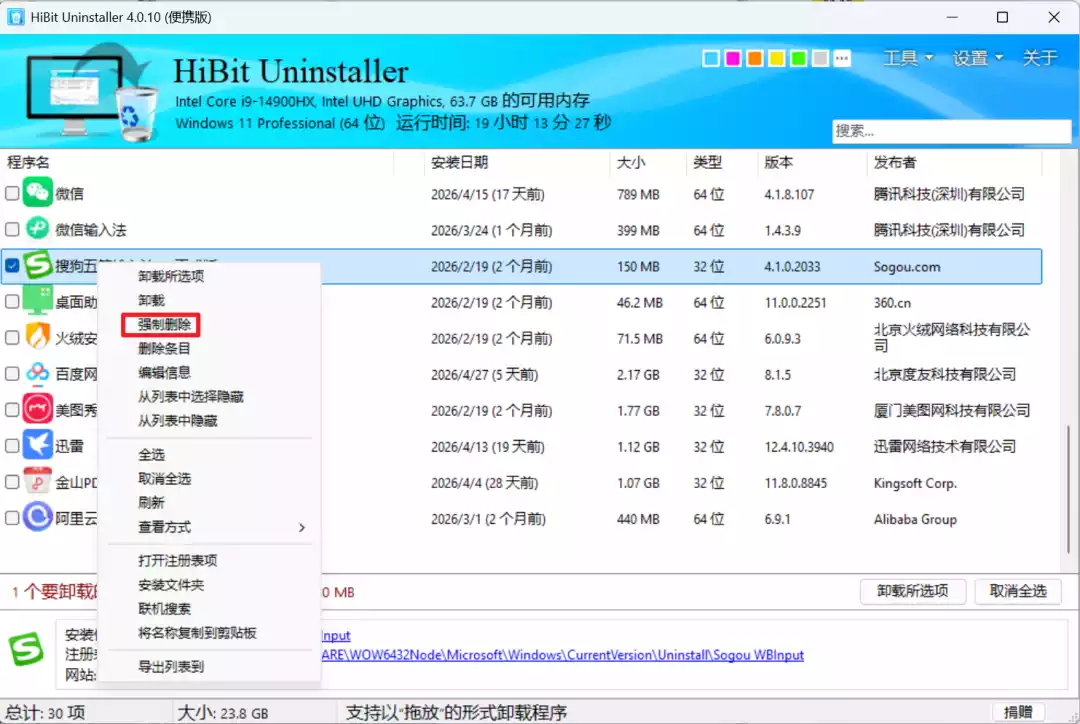This screenshot has width=1080, height=724.
Task: Click the 百度网盘 cloud icon
Action: tap(37, 373)
